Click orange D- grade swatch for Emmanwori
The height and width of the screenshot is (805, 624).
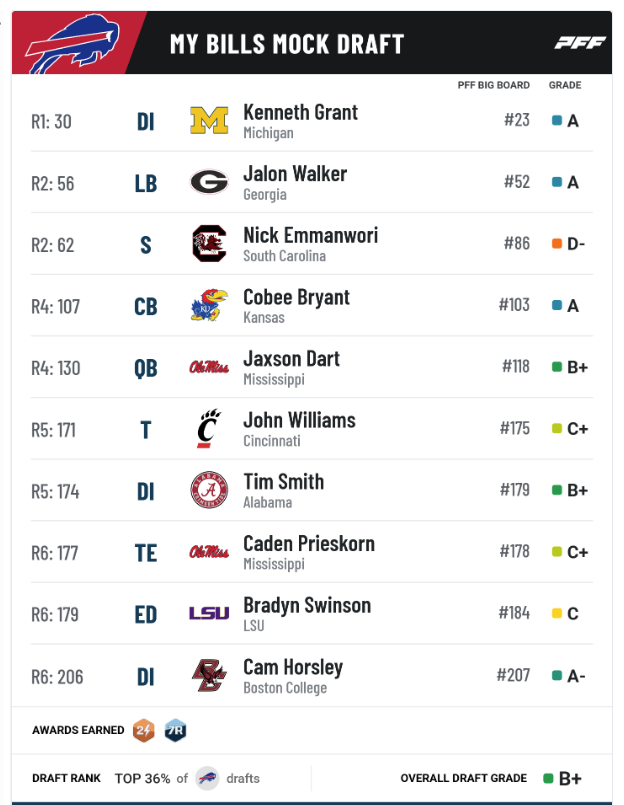click(x=557, y=243)
